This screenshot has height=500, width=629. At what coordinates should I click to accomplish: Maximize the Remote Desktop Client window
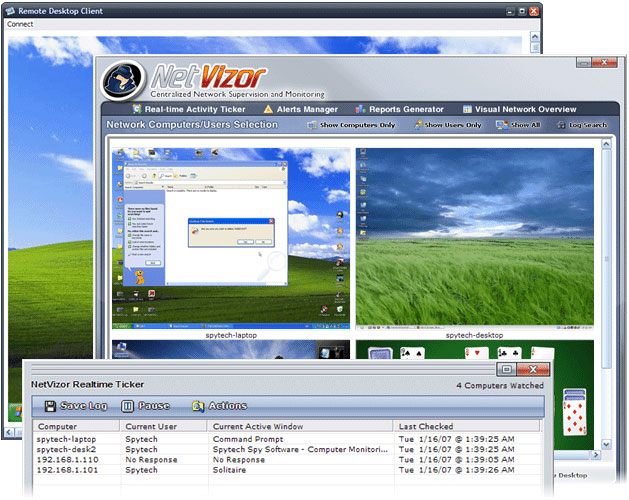point(522,11)
